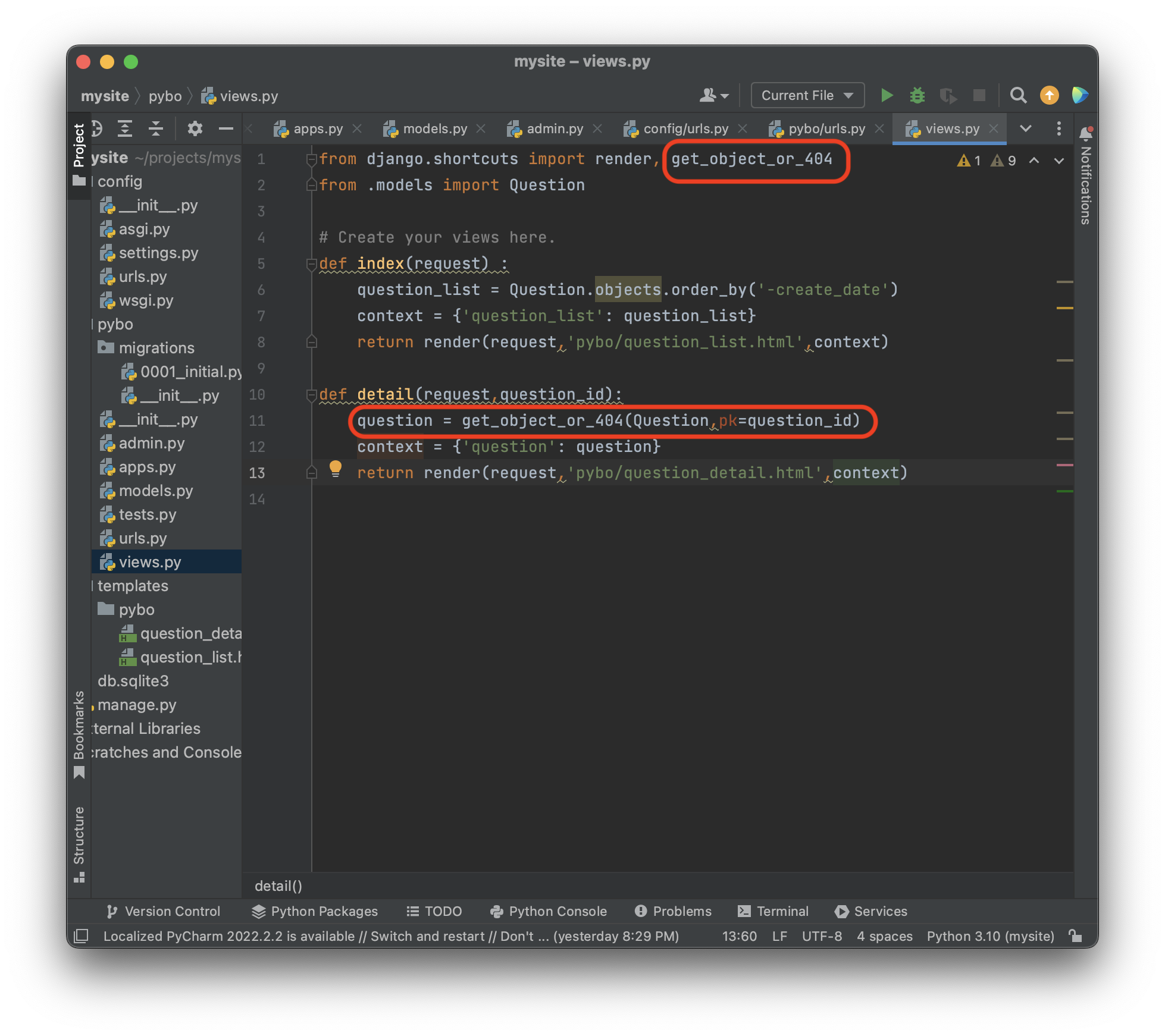Run the current file with green play button

click(887, 95)
